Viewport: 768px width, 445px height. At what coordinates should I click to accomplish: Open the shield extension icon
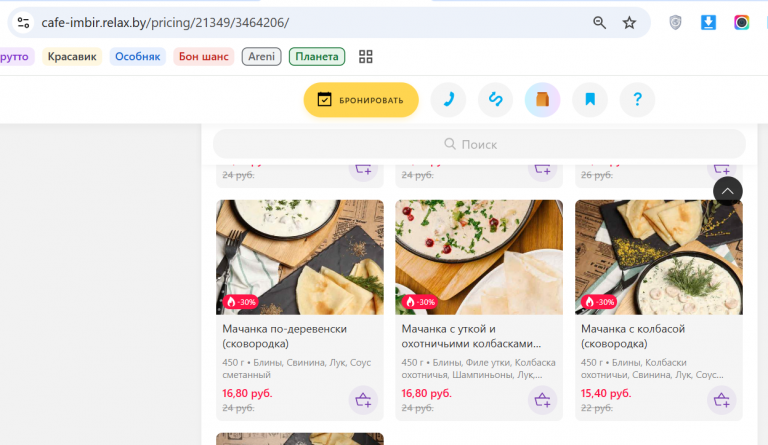[x=675, y=23]
